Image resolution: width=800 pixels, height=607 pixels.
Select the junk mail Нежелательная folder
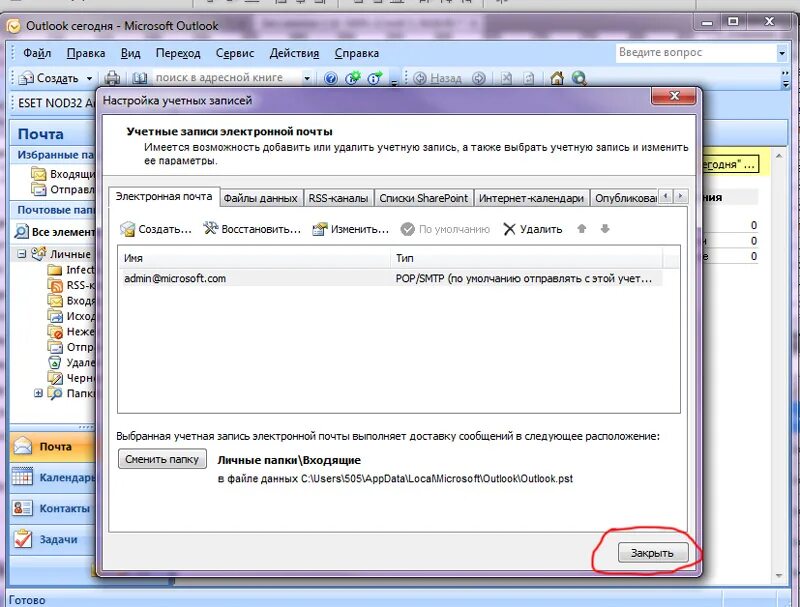tap(71, 332)
